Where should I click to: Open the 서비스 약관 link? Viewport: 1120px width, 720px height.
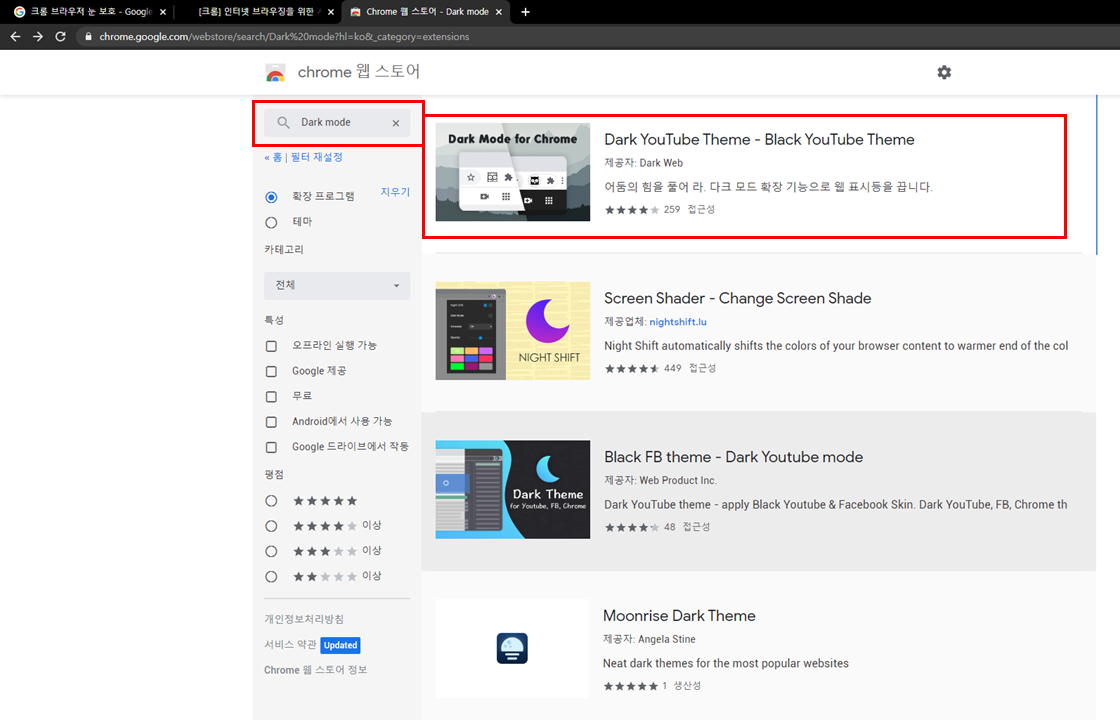coord(290,644)
